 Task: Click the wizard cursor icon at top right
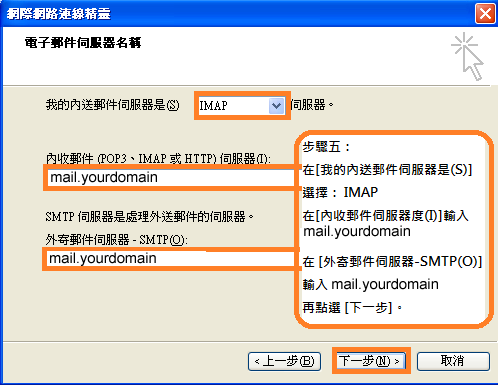click(467, 56)
